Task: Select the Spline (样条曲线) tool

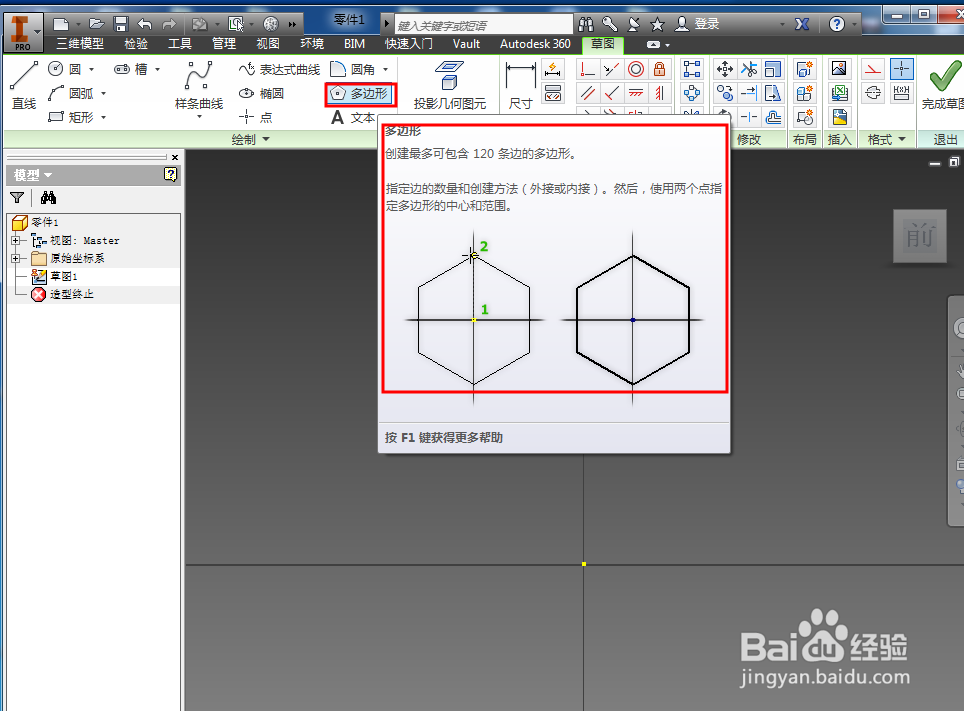Action: point(199,86)
